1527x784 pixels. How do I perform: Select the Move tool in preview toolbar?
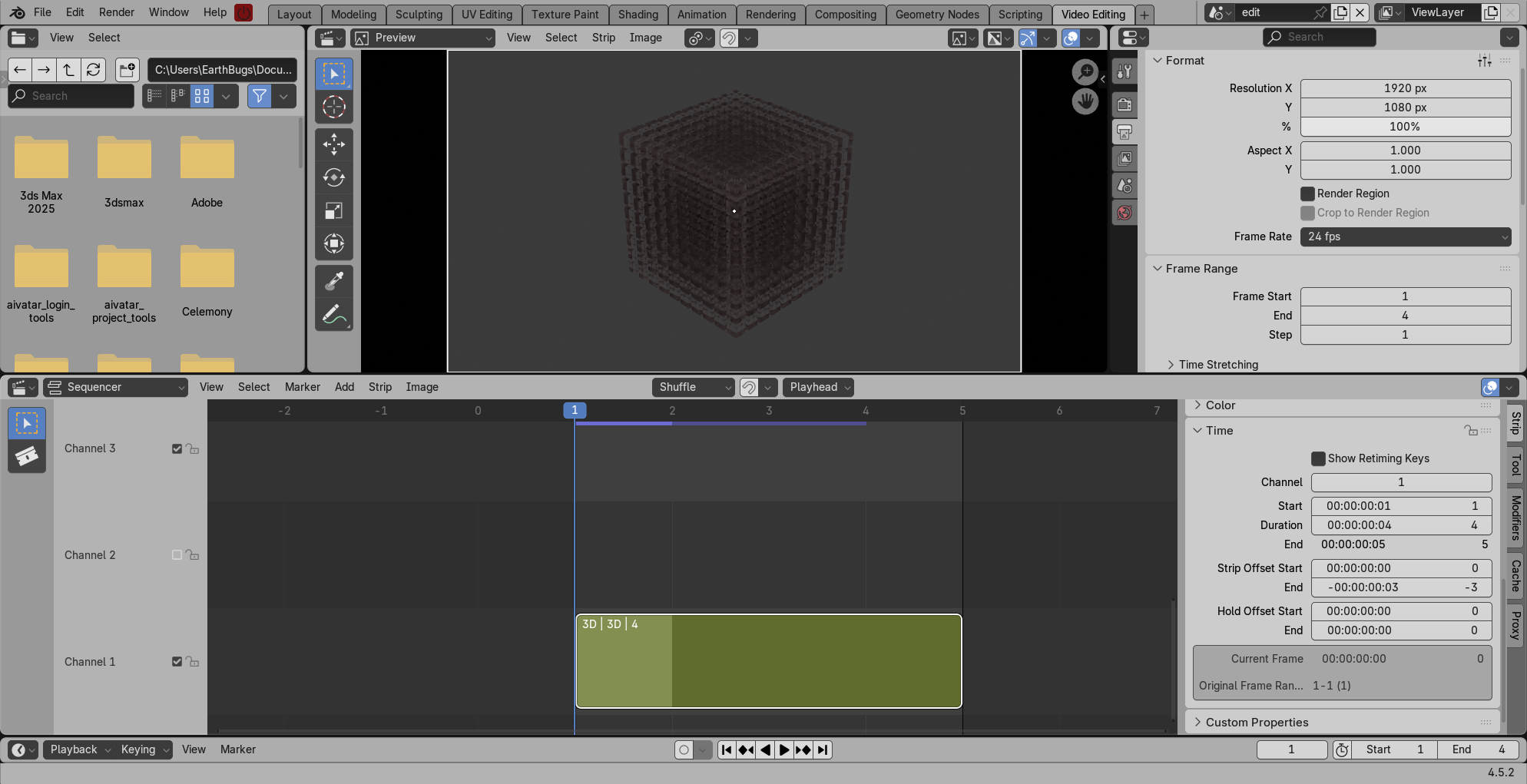pyautogui.click(x=334, y=144)
